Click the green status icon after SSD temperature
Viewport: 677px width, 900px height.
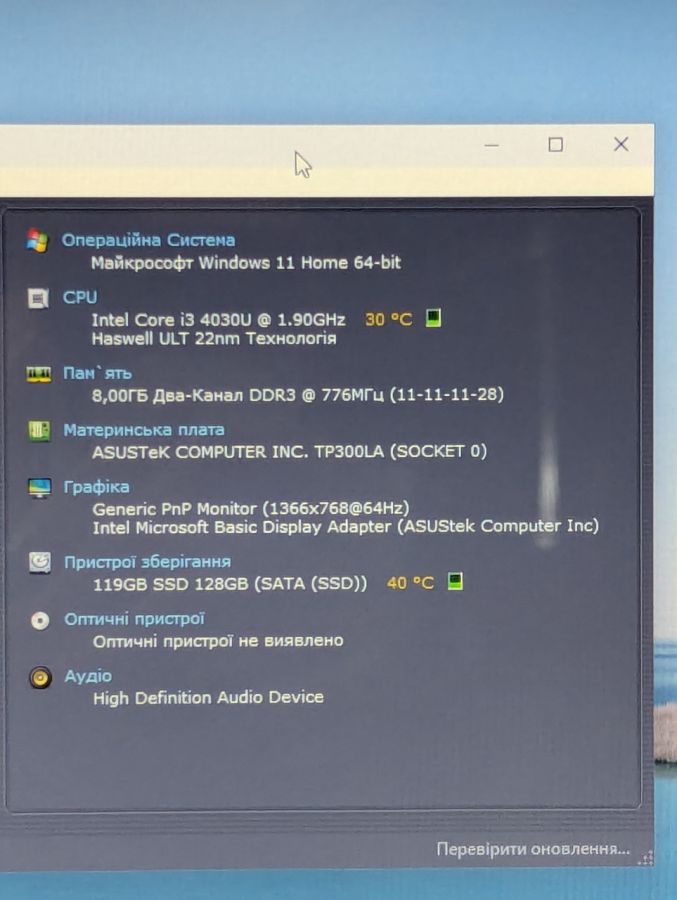[x=455, y=581]
